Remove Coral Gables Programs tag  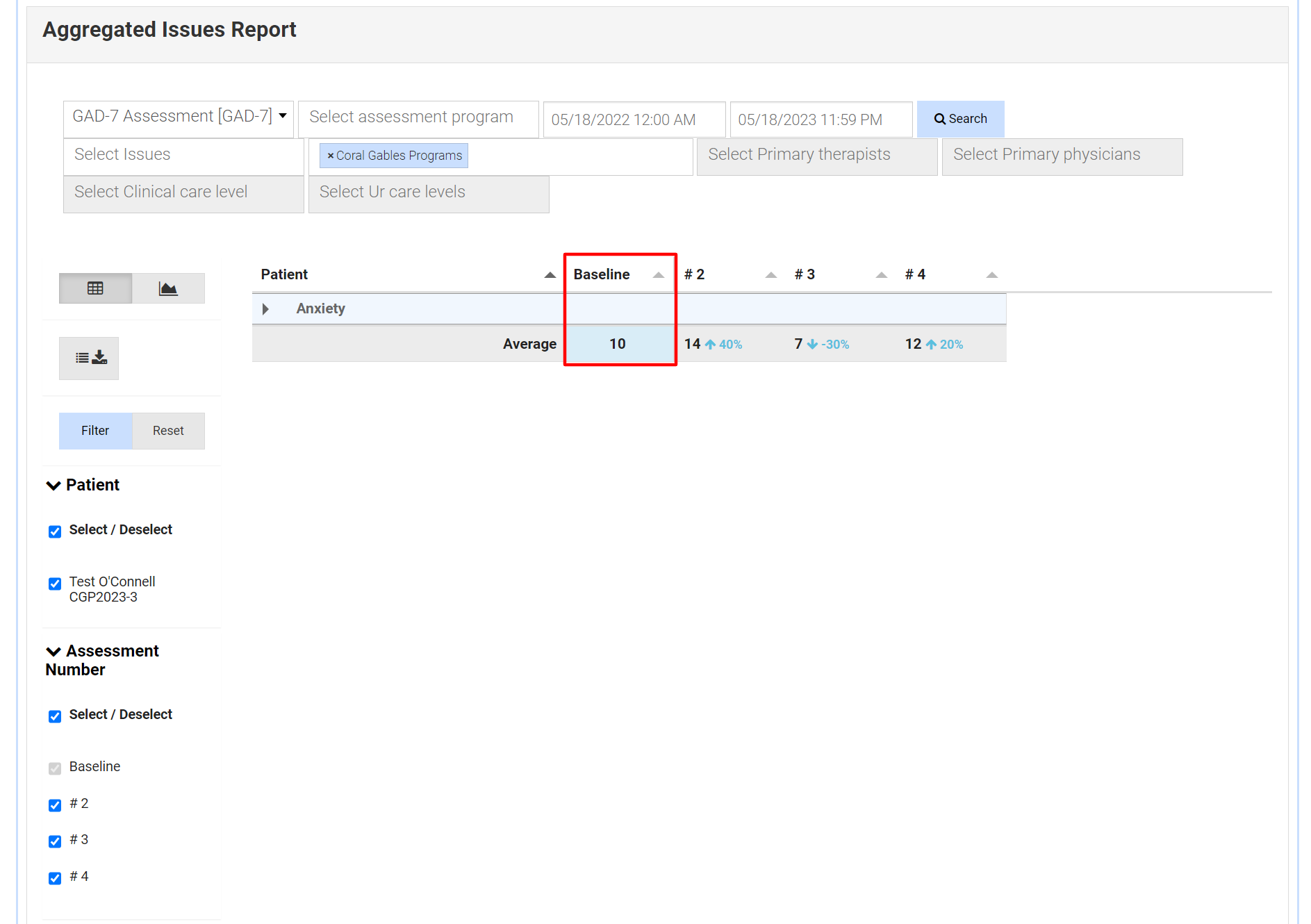point(331,156)
